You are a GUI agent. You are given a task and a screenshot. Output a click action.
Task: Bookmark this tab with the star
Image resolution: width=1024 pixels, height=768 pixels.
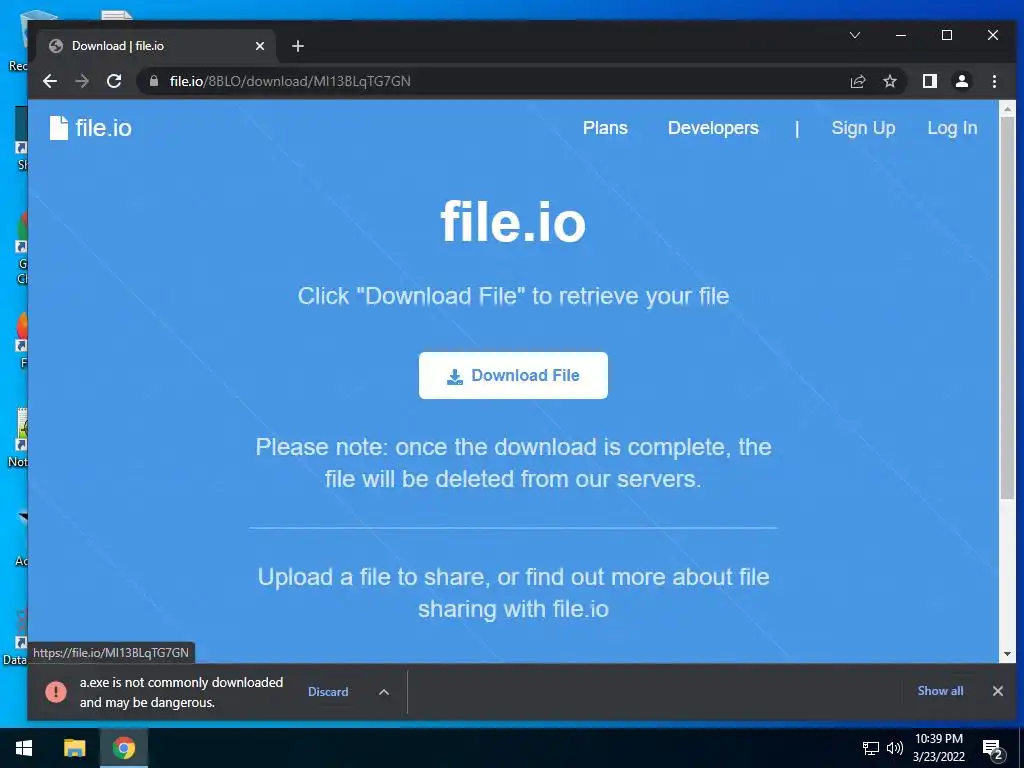click(889, 81)
